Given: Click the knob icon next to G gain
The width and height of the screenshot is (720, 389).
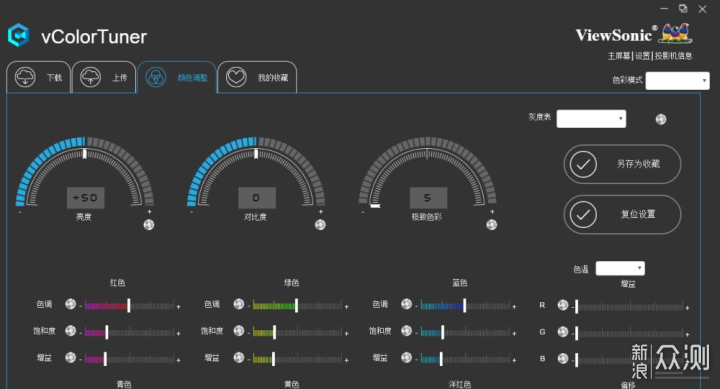Looking at the screenshot, I should 563,332.
